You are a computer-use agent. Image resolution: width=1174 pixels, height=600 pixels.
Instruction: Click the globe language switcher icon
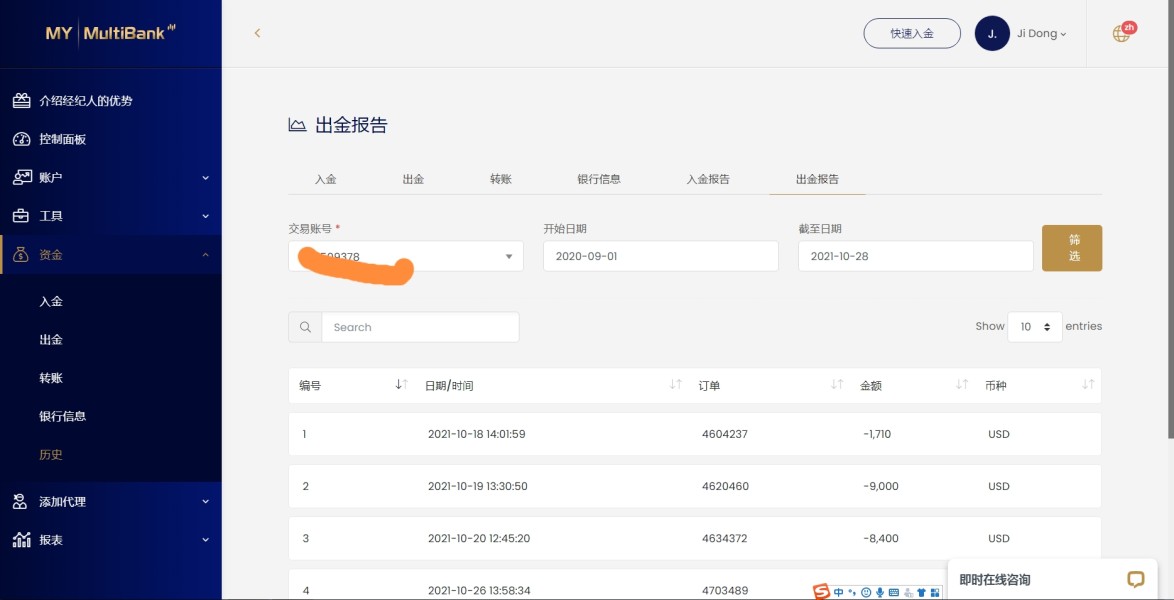point(1121,34)
